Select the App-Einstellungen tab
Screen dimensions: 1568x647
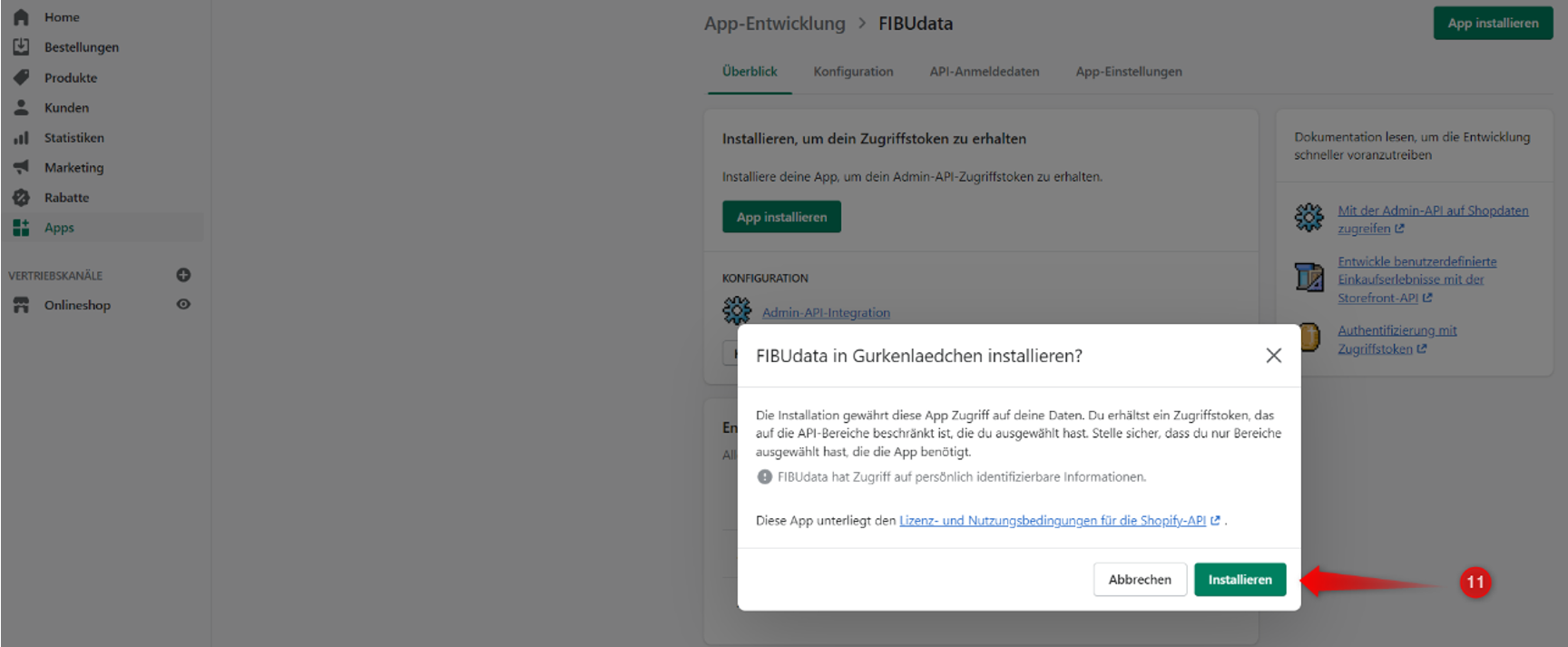1128,72
